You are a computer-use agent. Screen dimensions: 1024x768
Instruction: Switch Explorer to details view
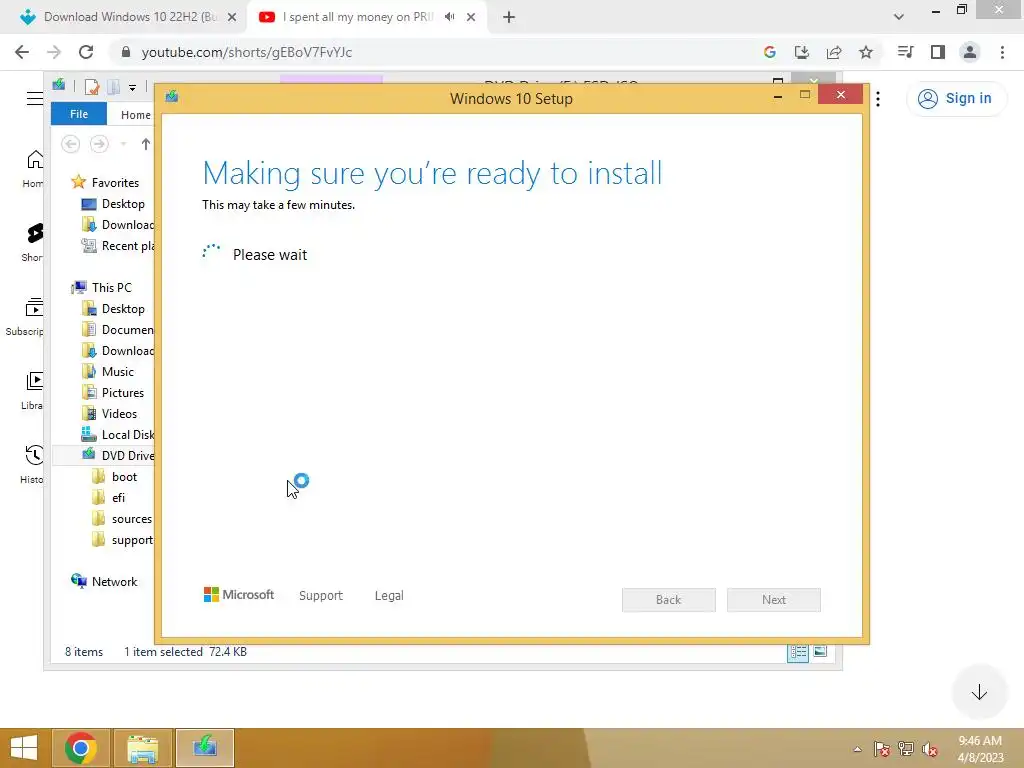click(x=798, y=652)
